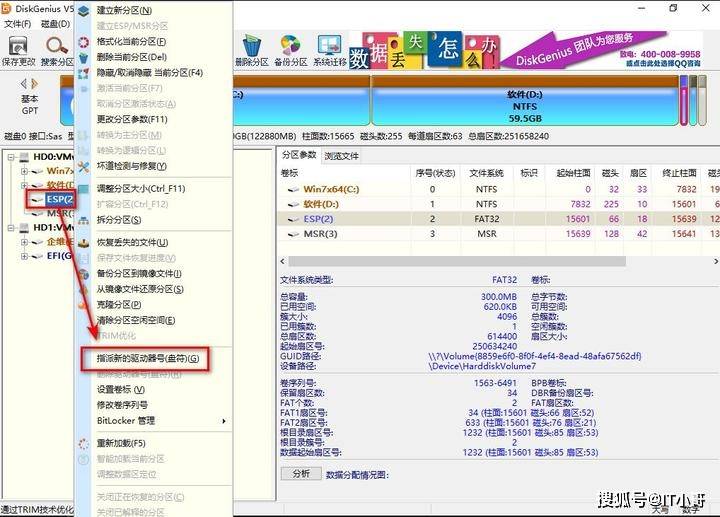Select 克隆分区(P) menu entry
This screenshot has height=517, width=720.
pos(119,305)
